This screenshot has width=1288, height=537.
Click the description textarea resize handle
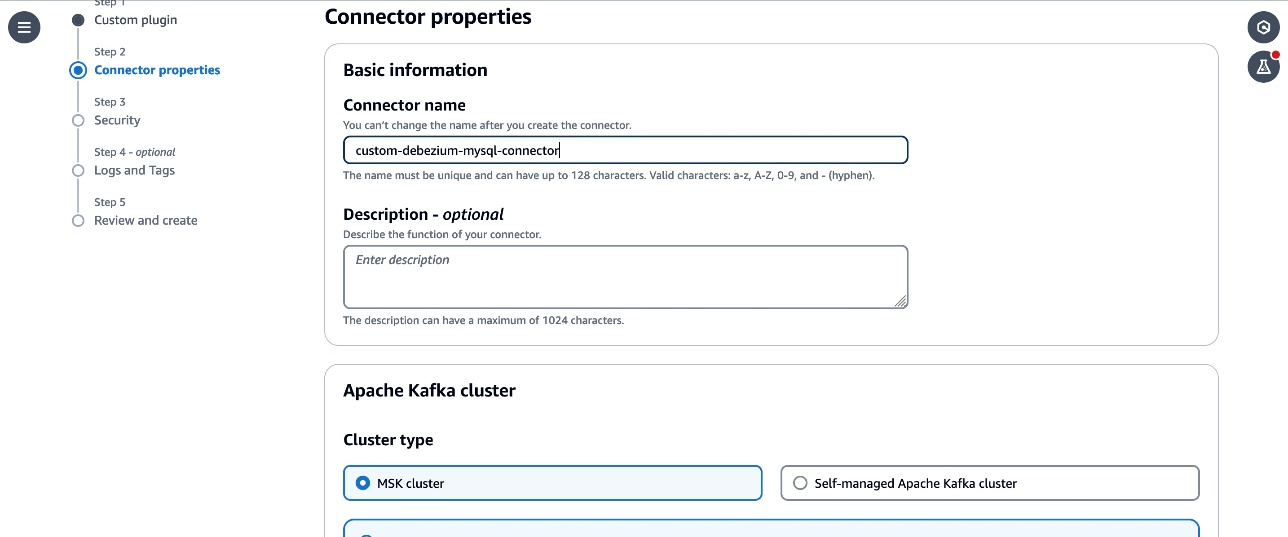(901, 301)
